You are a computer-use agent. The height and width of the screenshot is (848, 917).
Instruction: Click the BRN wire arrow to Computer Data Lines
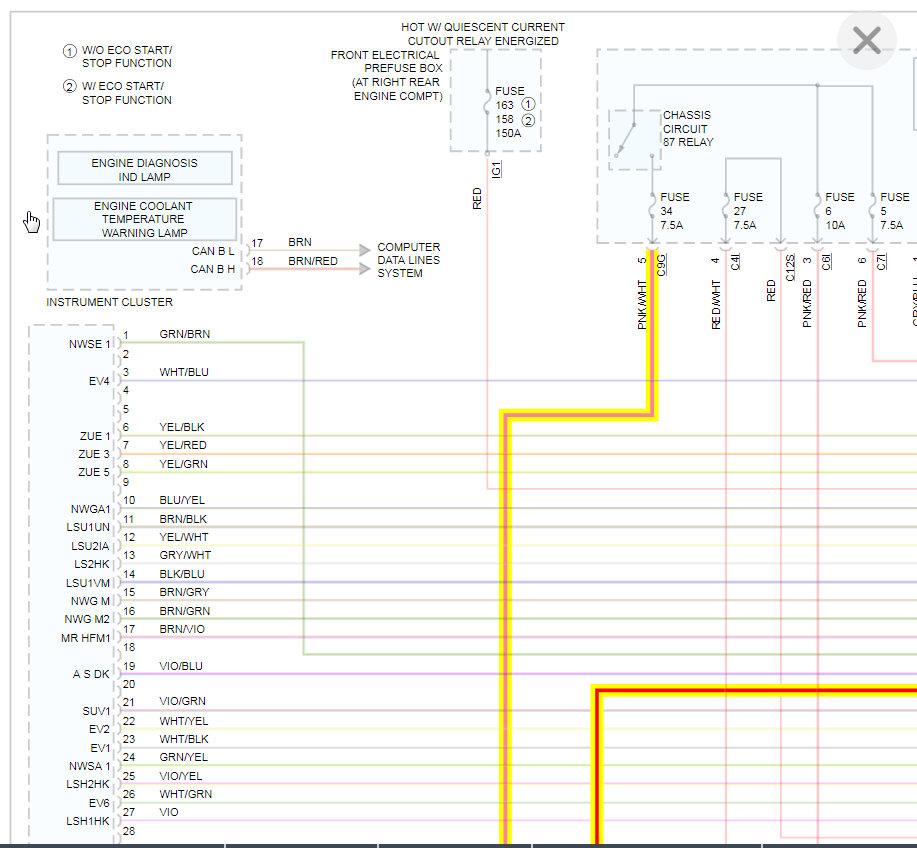click(364, 250)
